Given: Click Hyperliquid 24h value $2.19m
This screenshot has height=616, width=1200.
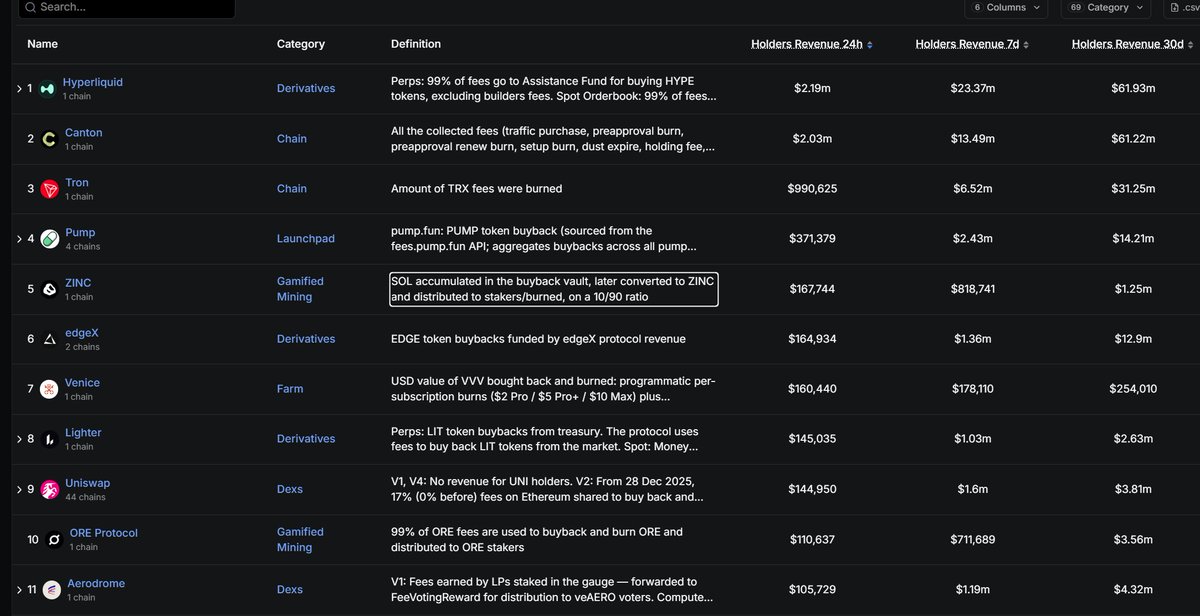Looking at the screenshot, I should click(x=813, y=89).
